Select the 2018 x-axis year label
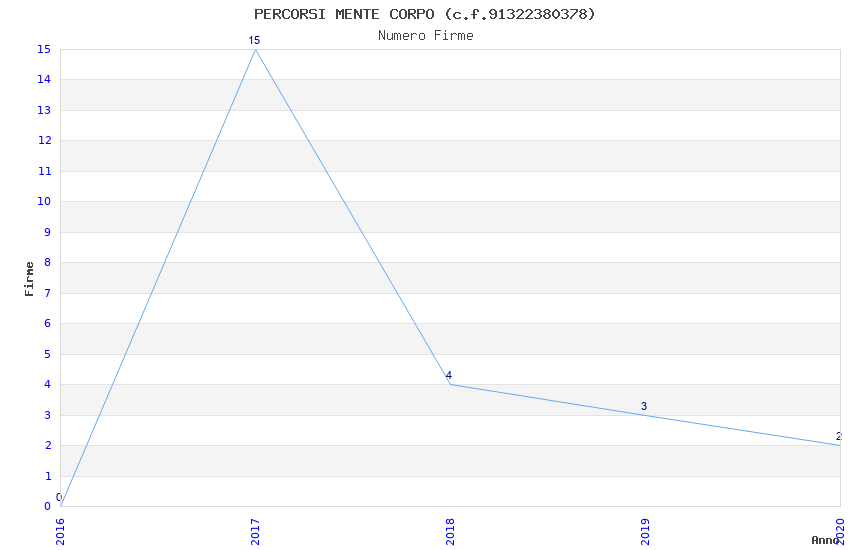Image resolution: width=850 pixels, height=550 pixels. pos(450,532)
